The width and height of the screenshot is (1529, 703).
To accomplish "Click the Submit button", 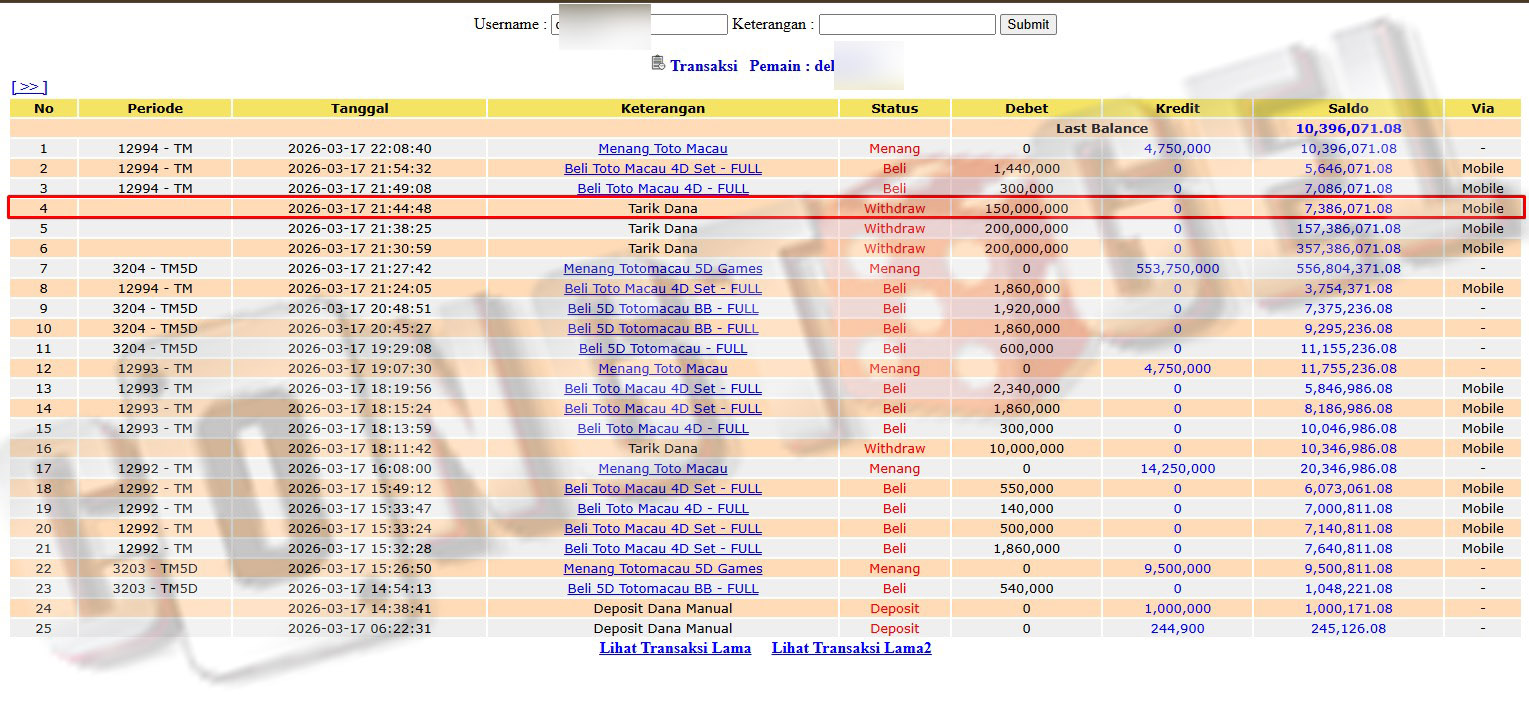I will coord(1028,24).
